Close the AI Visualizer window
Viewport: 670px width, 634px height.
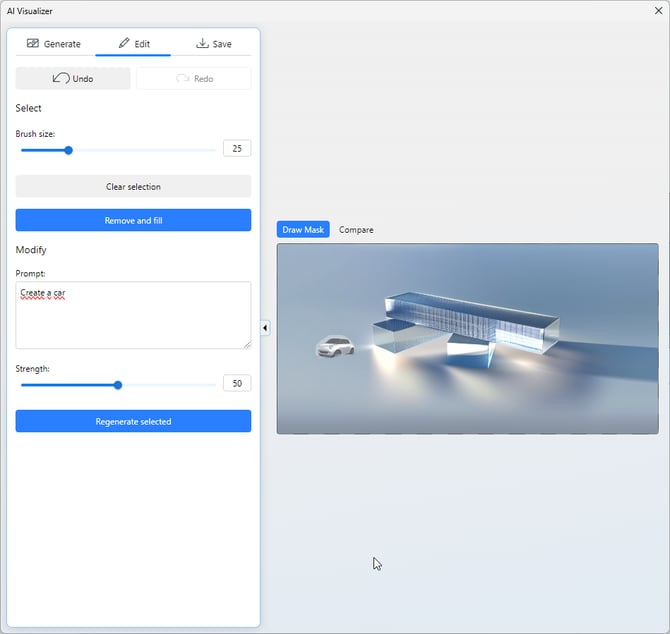point(657,11)
